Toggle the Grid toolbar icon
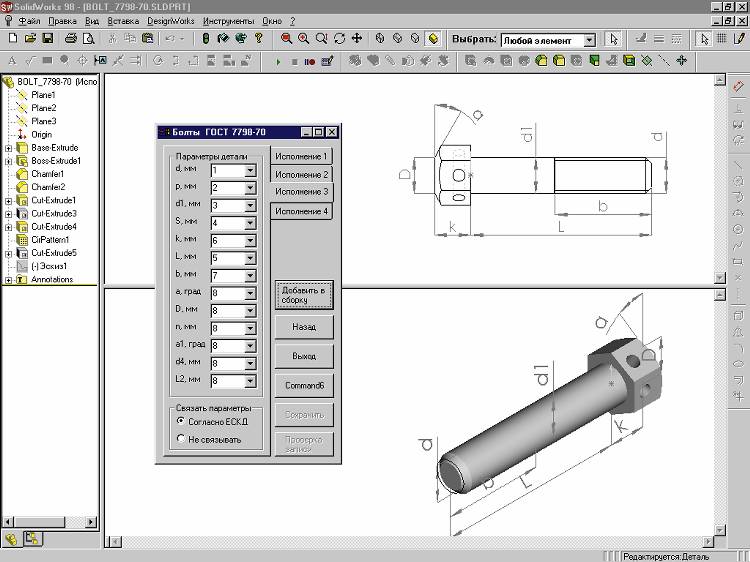 (721, 39)
